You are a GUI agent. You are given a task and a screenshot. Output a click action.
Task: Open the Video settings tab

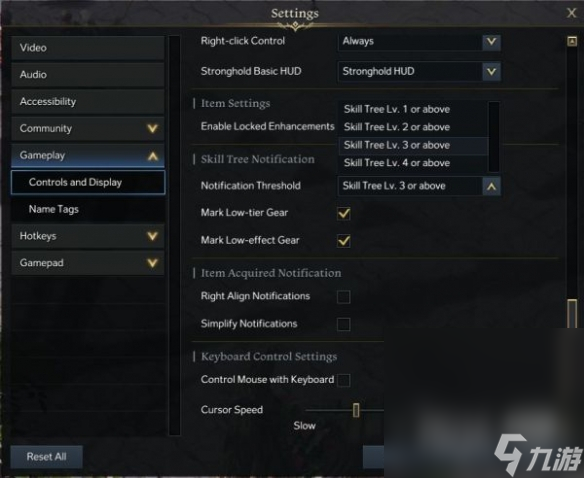(x=88, y=48)
